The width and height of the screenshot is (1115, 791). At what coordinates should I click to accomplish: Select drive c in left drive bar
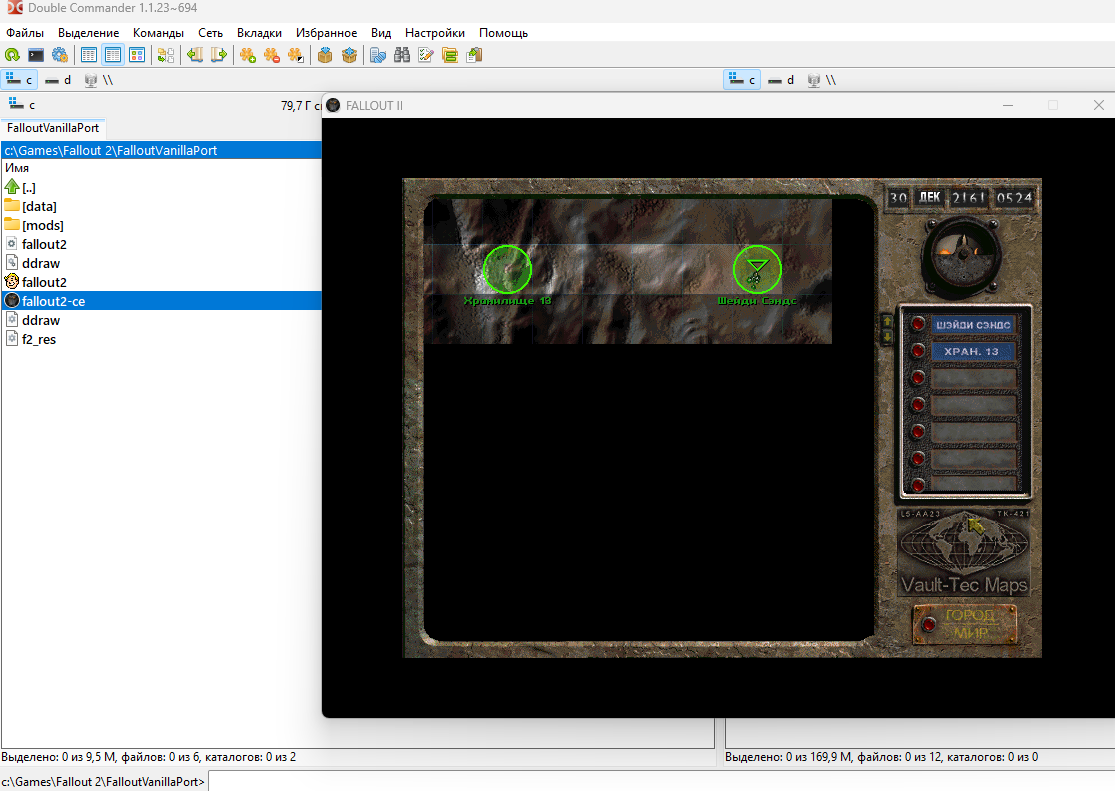pyautogui.click(x=20, y=80)
